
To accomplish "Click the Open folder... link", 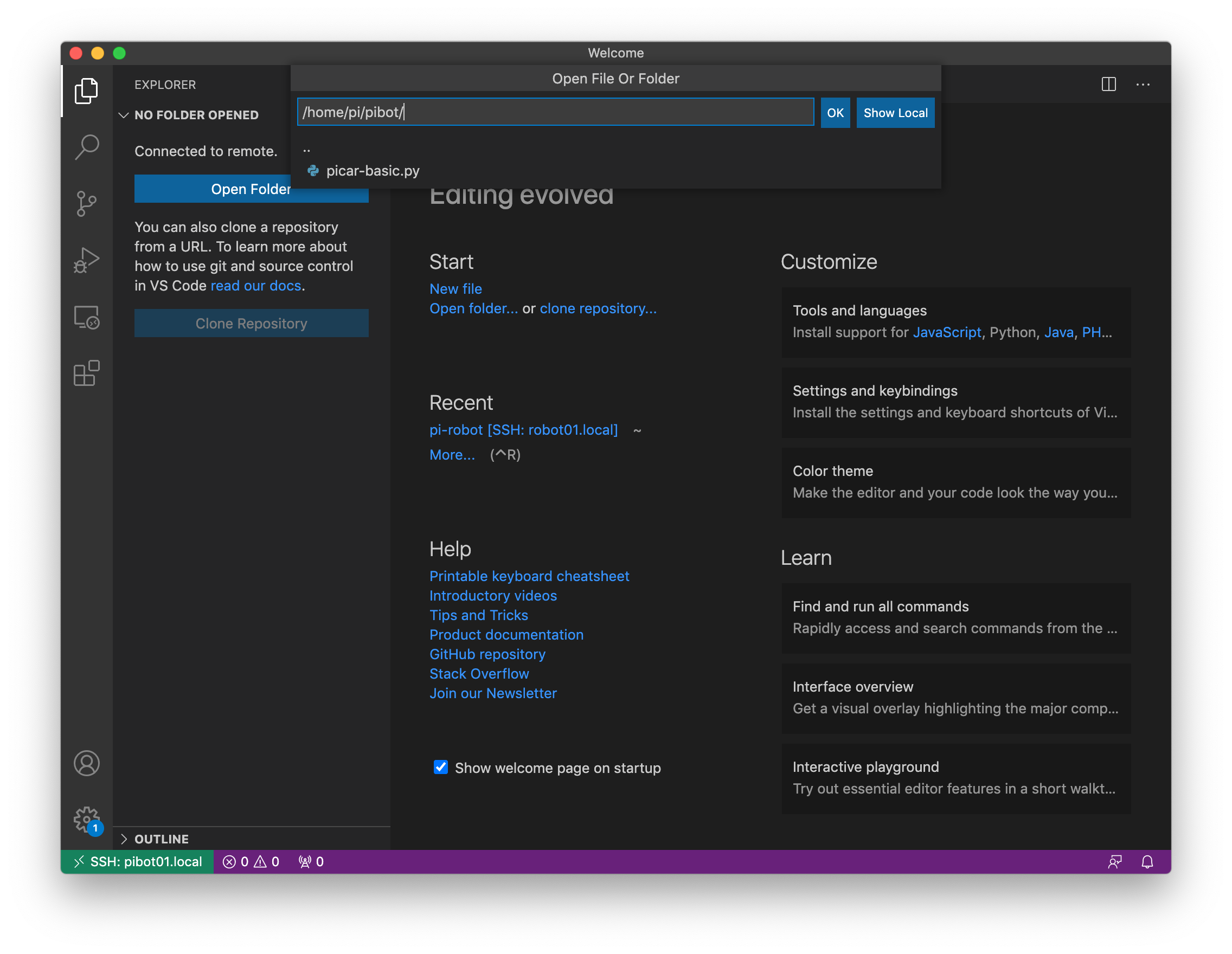I will pos(473,308).
